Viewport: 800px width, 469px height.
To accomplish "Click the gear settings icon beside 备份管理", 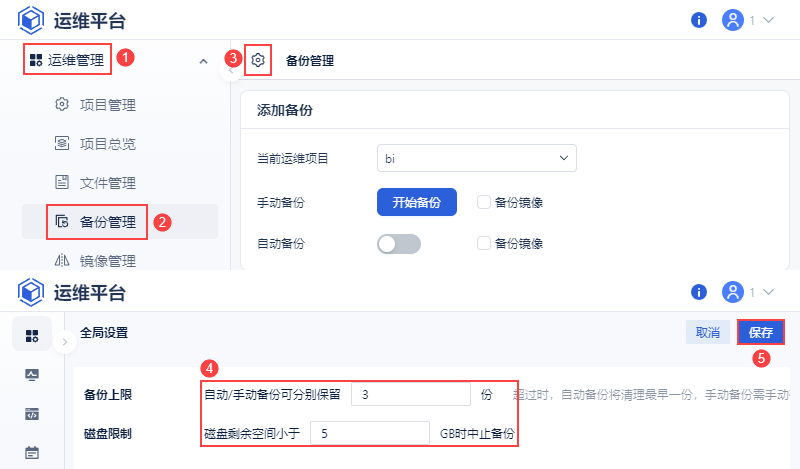I will (258, 61).
